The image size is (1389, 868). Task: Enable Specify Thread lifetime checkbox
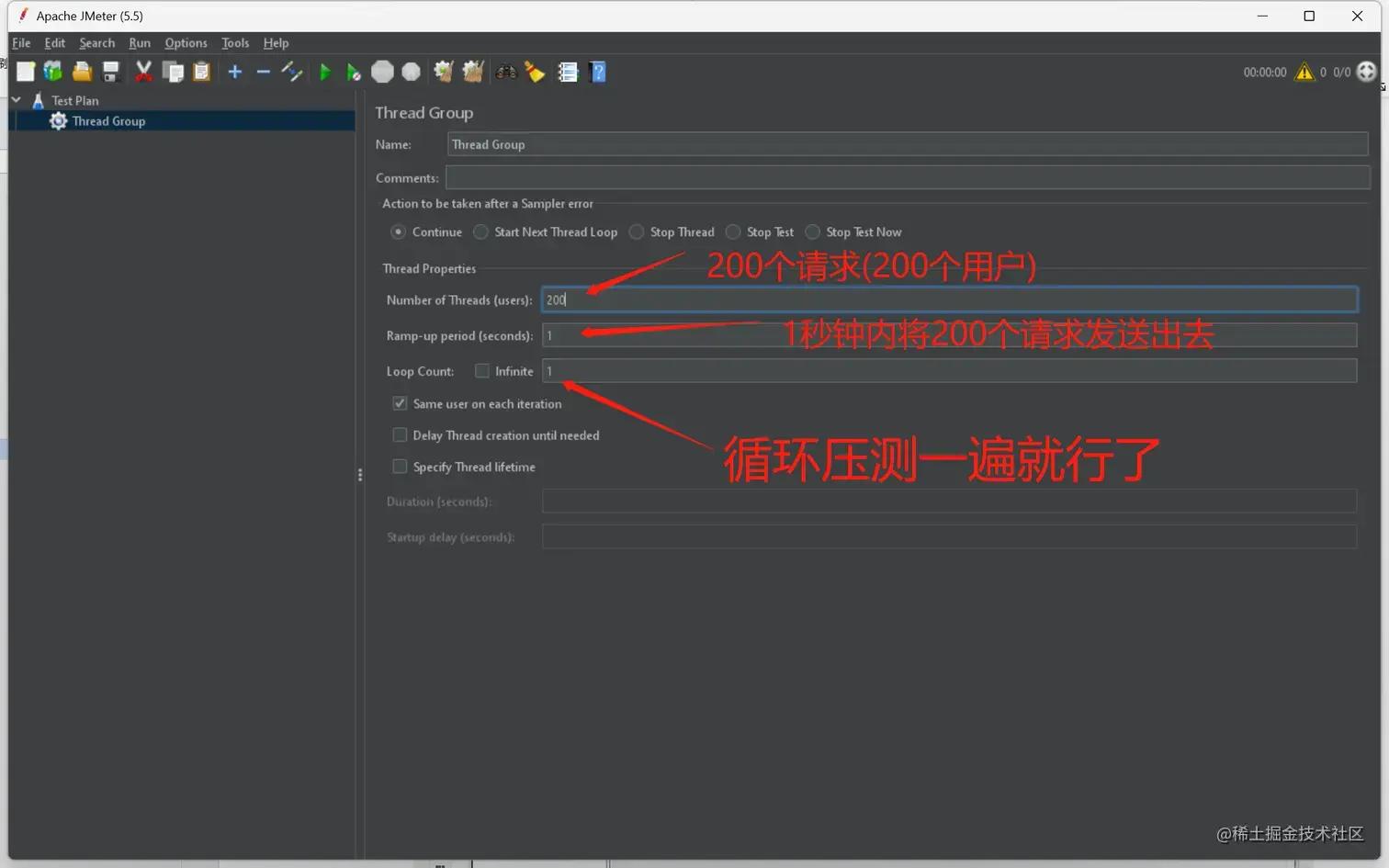[x=400, y=467]
